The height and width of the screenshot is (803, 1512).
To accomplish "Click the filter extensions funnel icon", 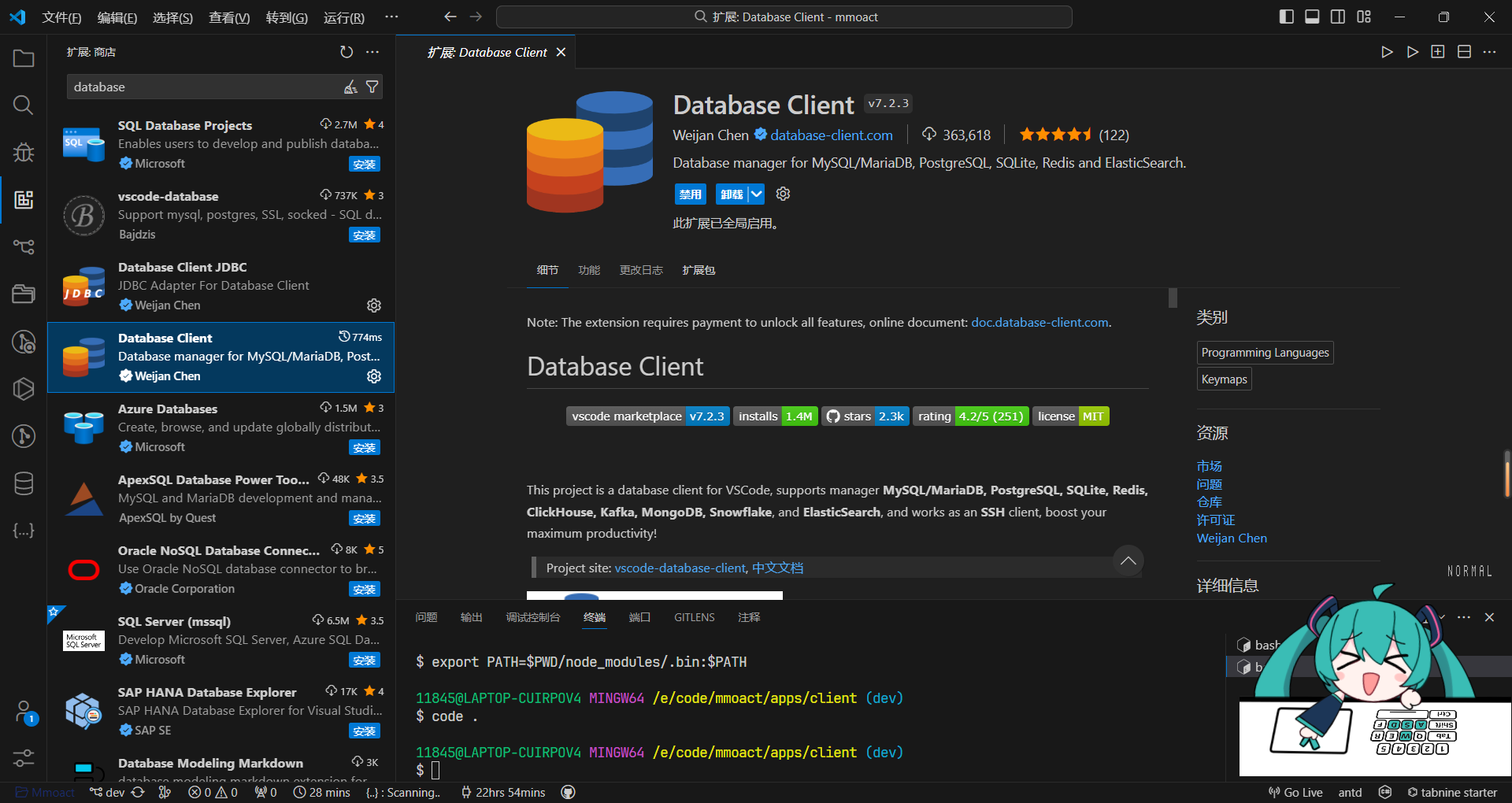I will tap(372, 87).
